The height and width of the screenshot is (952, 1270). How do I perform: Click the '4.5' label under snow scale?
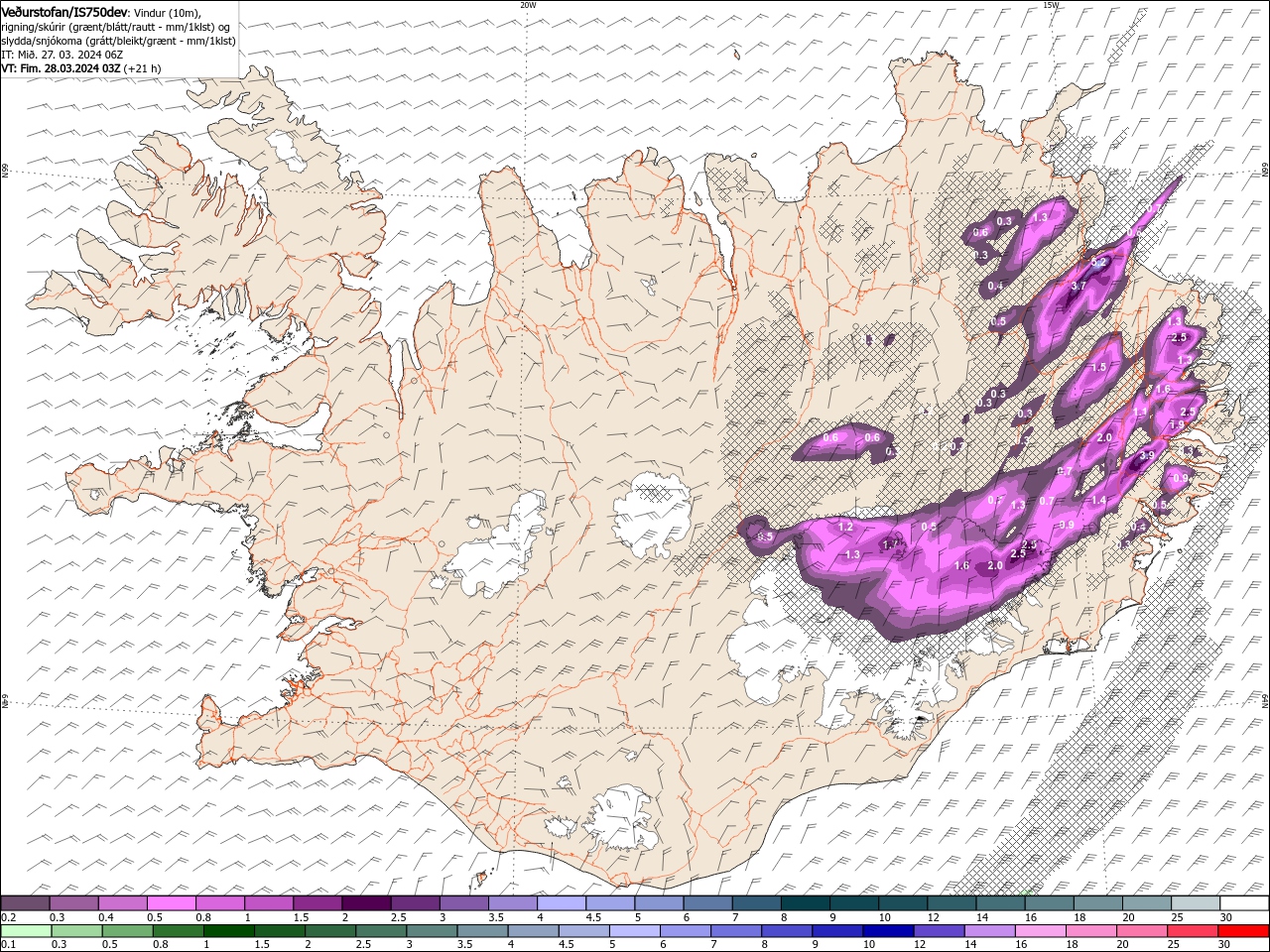[x=593, y=917]
